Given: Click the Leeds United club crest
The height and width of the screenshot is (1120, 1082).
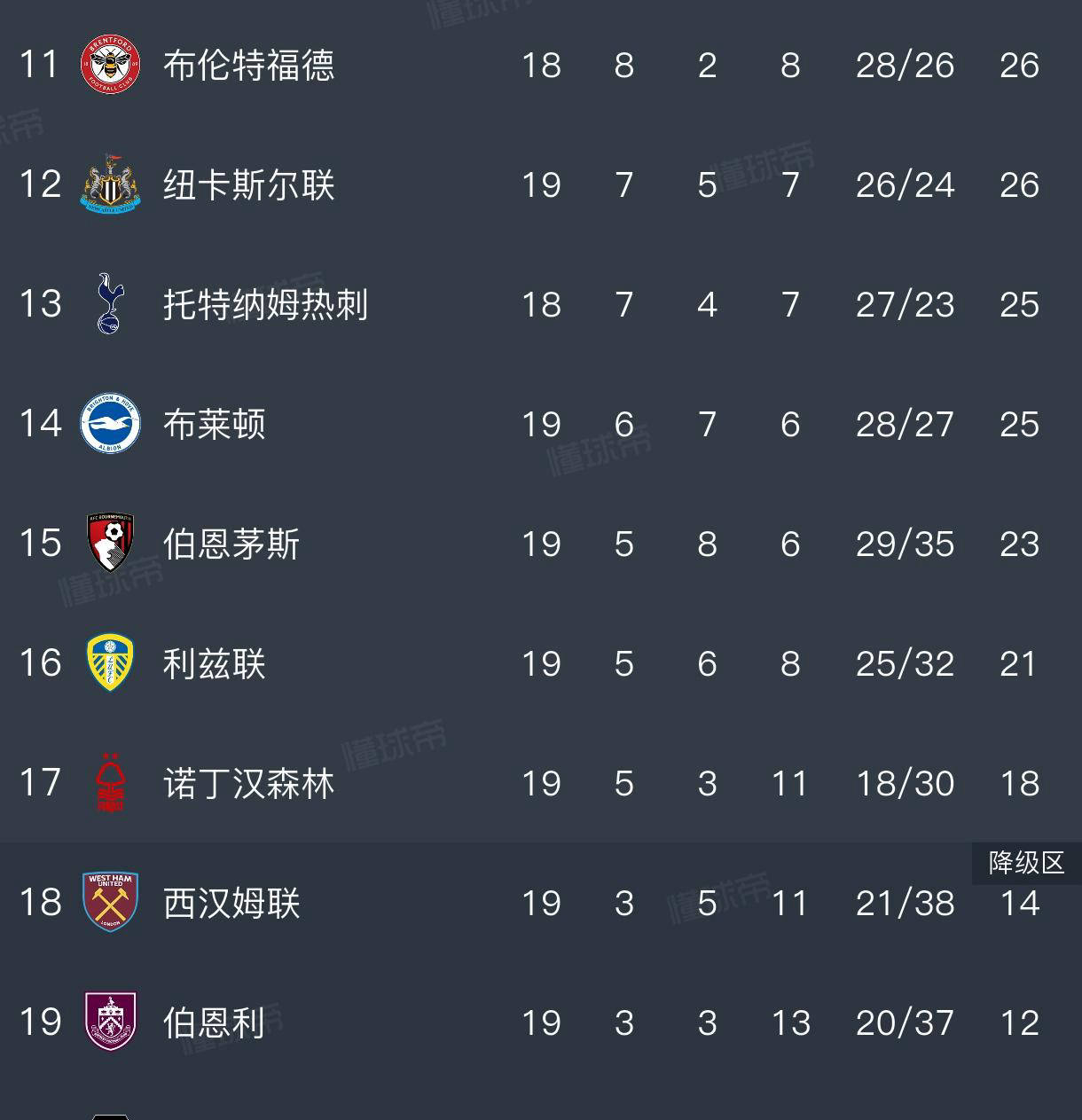Looking at the screenshot, I should coord(108,663).
